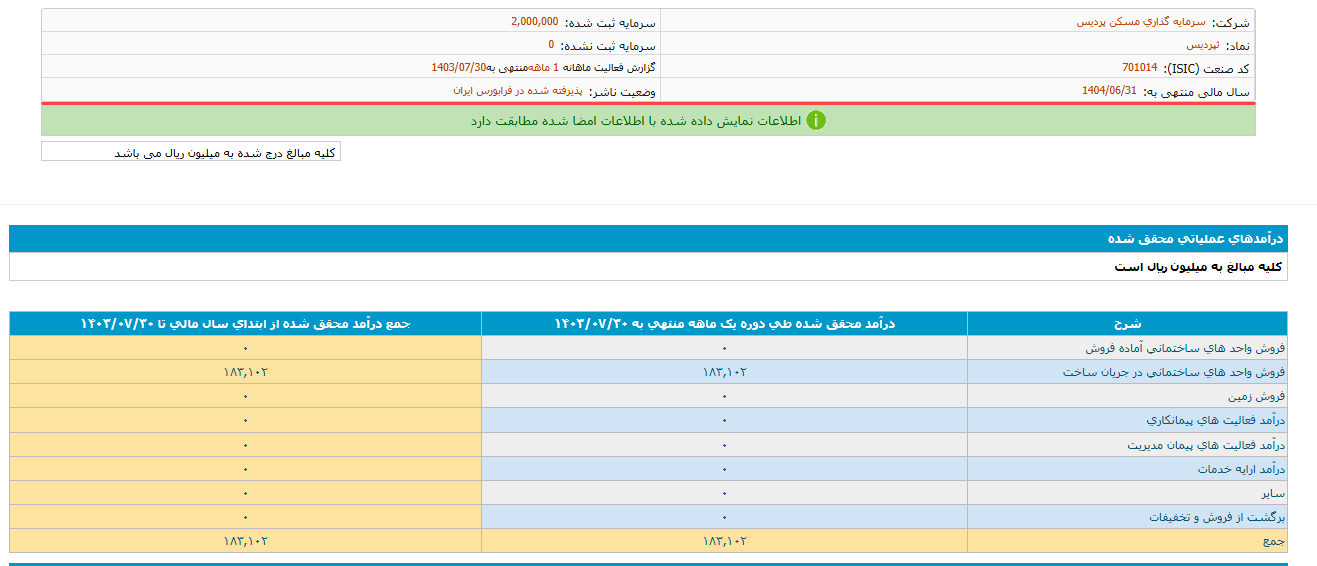Click row label درآمد ارايه خدمات
The image size is (1317, 566).
pos(1241,469)
